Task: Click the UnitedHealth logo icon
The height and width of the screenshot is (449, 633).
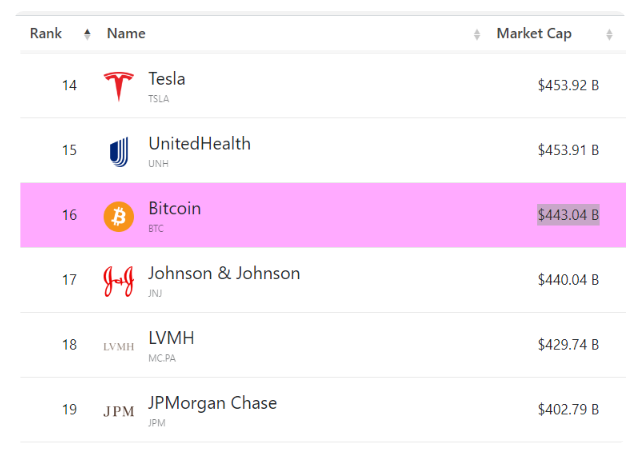Action: (118, 151)
